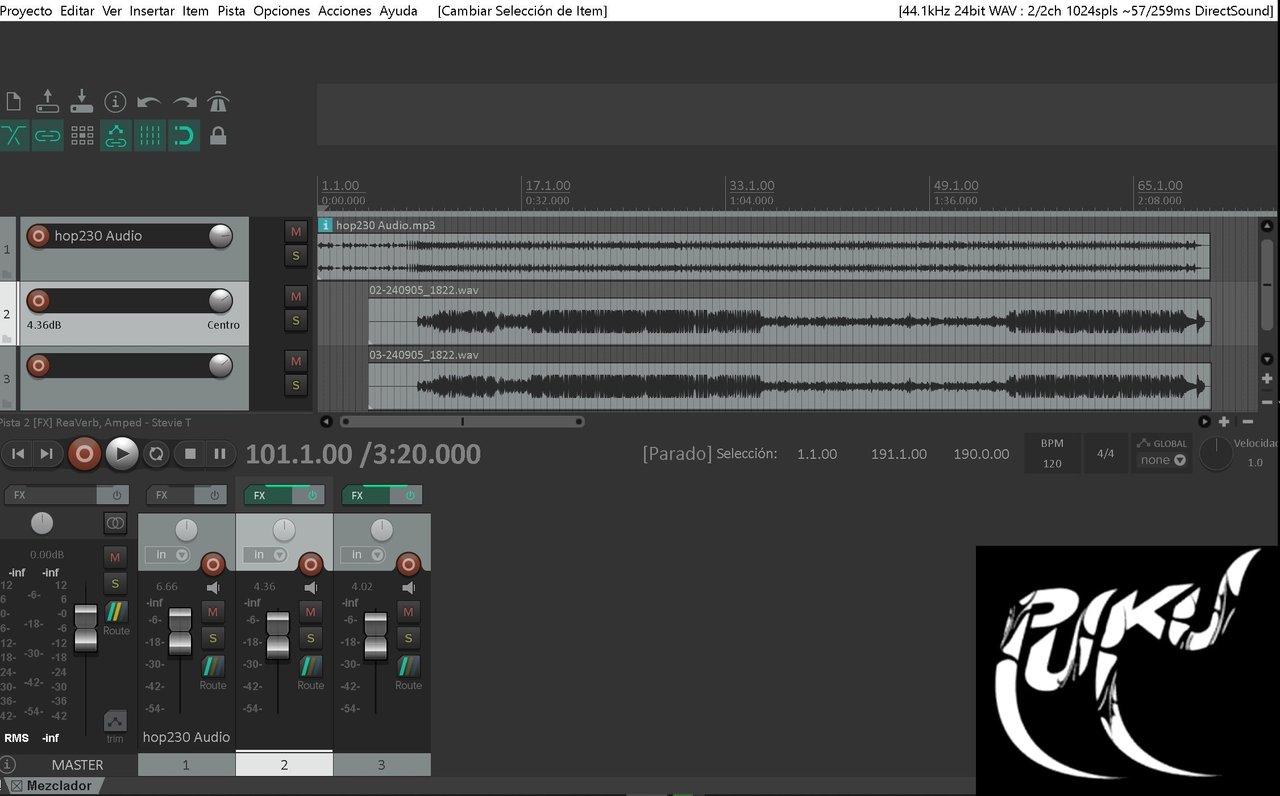The height and width of the screenshot is (796, 1280).
Task: Arm record on track 3 panel
Action: click(x=38, y=366)
